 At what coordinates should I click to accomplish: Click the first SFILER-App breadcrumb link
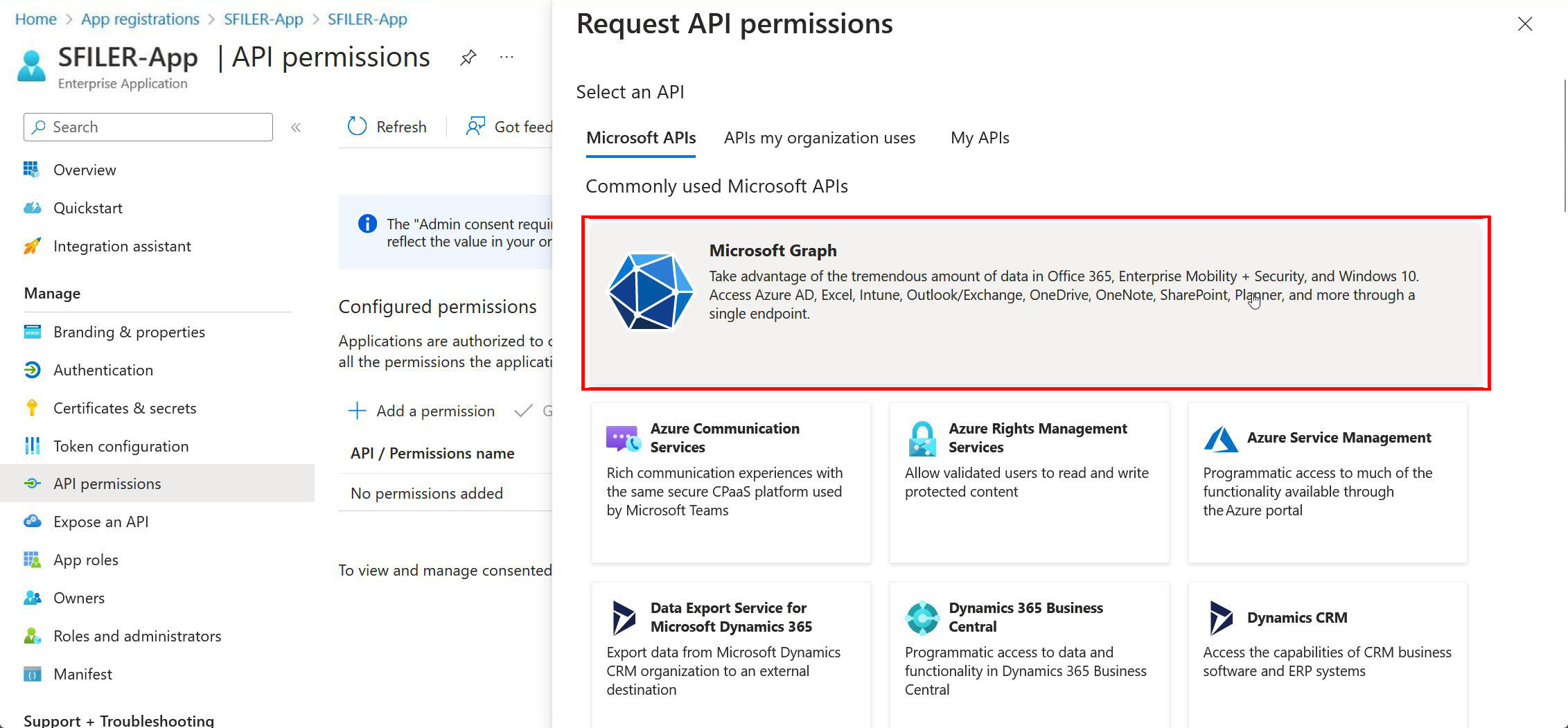coord(263,19)
